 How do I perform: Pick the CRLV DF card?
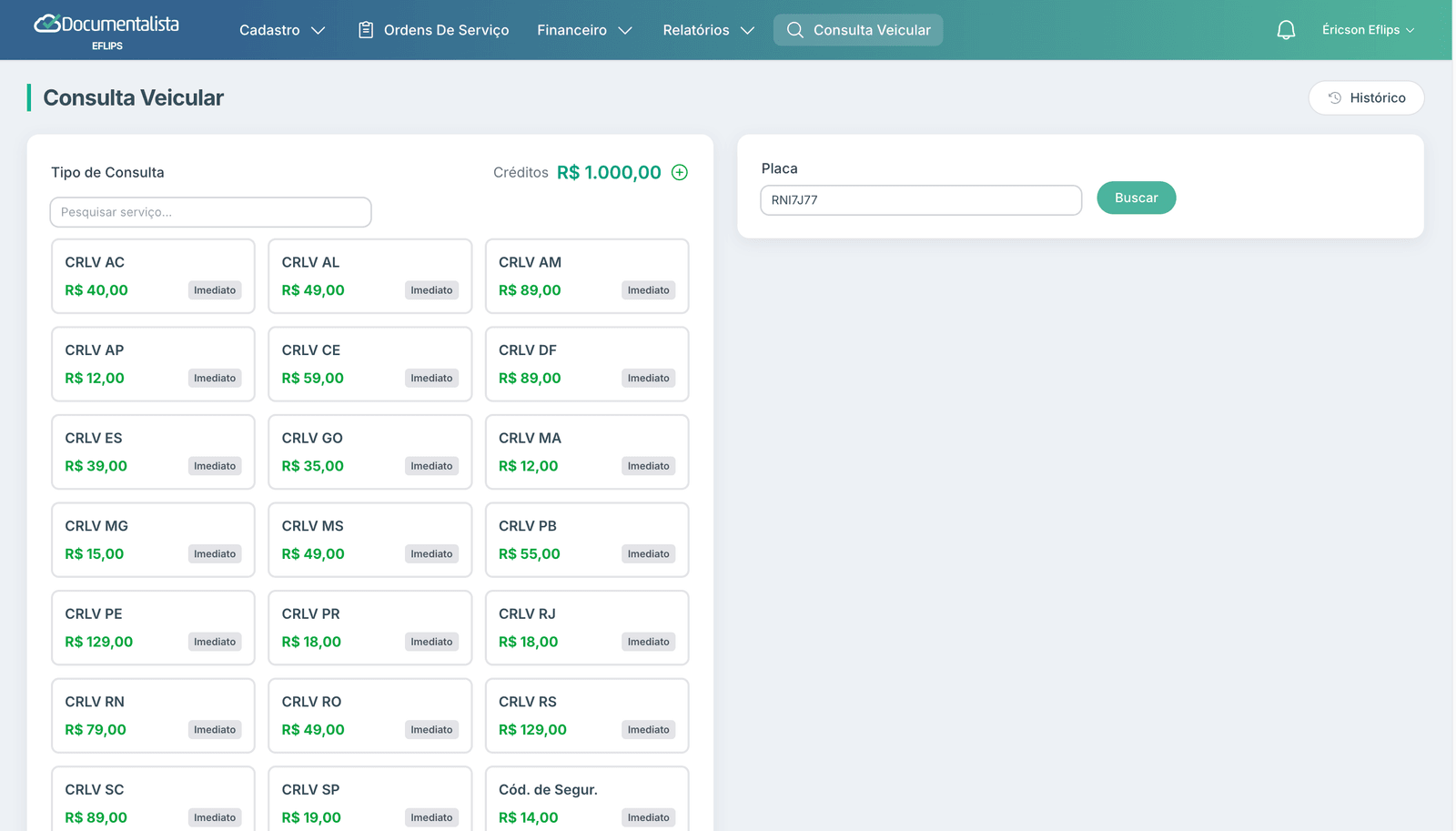587,364
